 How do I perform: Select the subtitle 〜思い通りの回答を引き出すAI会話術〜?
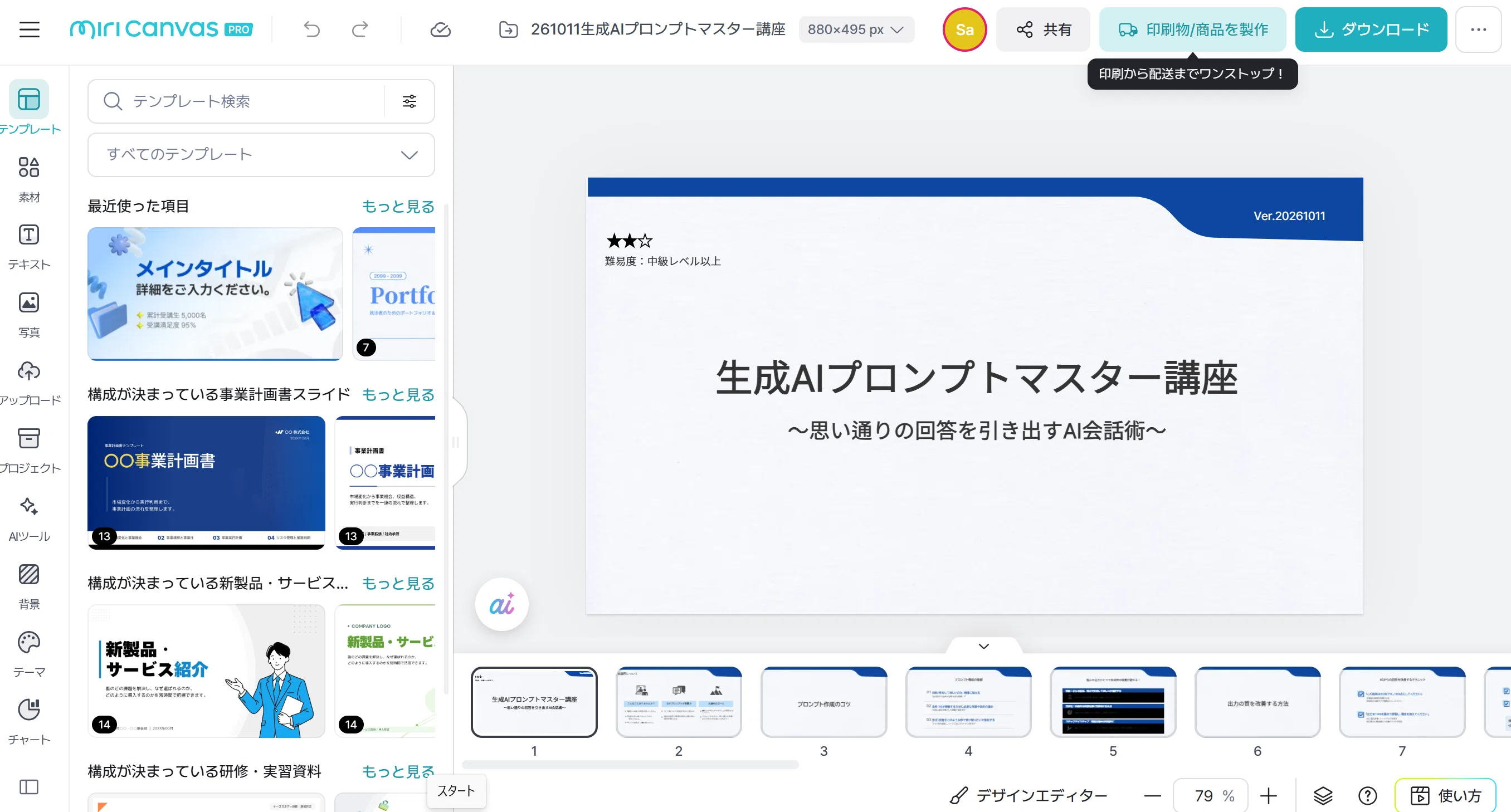point(976,431)
